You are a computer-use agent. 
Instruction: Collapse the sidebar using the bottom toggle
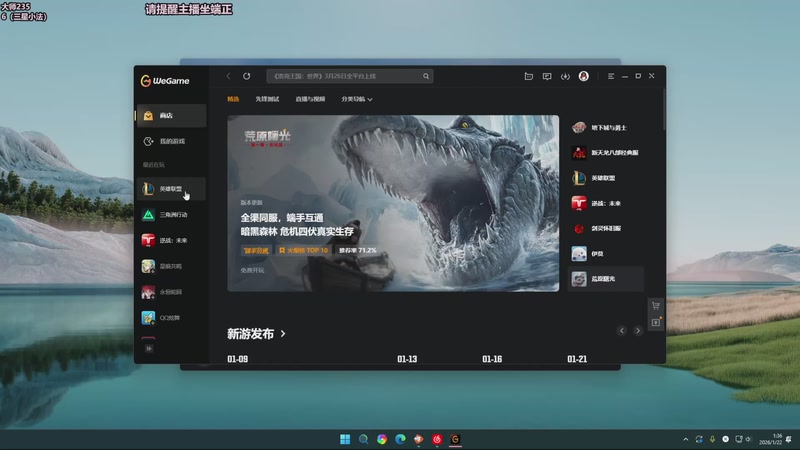pos(149,348)
